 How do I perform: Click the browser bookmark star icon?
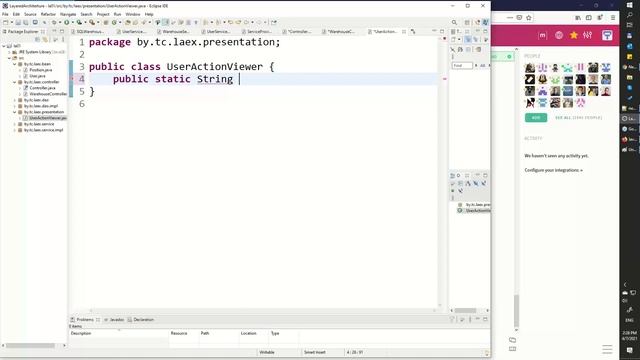pyautogui.click(x=529, y=18)
